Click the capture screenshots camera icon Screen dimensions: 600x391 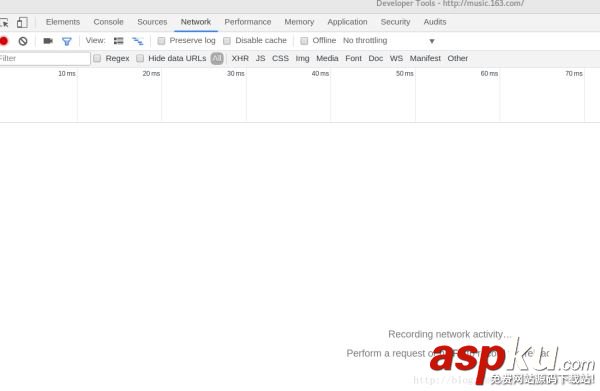point(48,41)
